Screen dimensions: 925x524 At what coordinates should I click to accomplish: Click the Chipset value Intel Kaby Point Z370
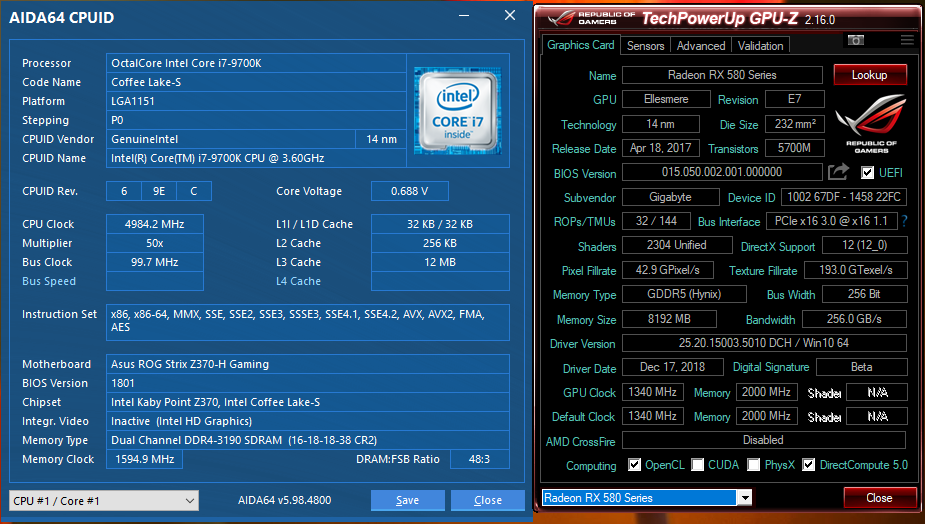click(x=307, y=402)
